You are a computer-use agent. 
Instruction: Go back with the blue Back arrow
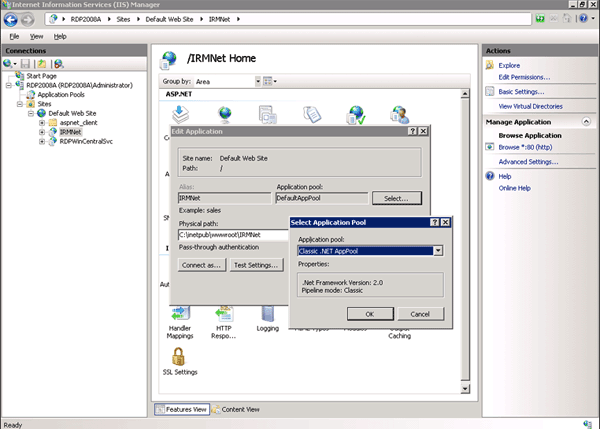coord(11,20)
